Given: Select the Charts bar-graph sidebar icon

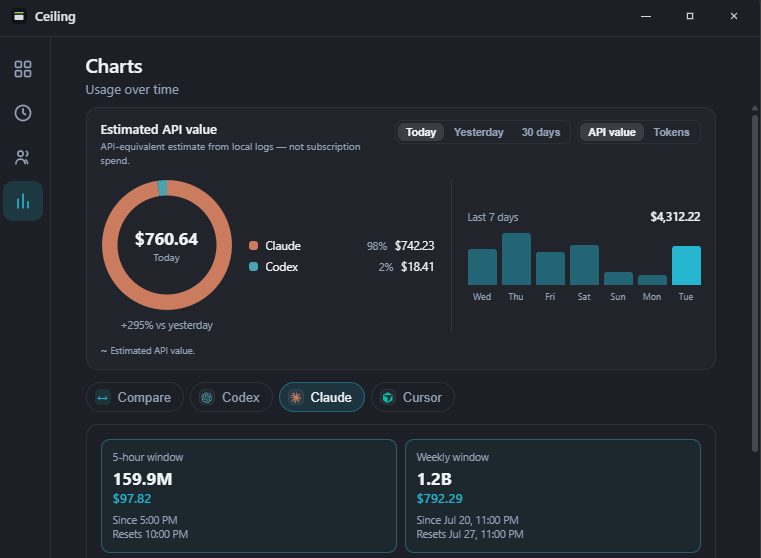Looking at the screenshot, I should coord(23,201).
